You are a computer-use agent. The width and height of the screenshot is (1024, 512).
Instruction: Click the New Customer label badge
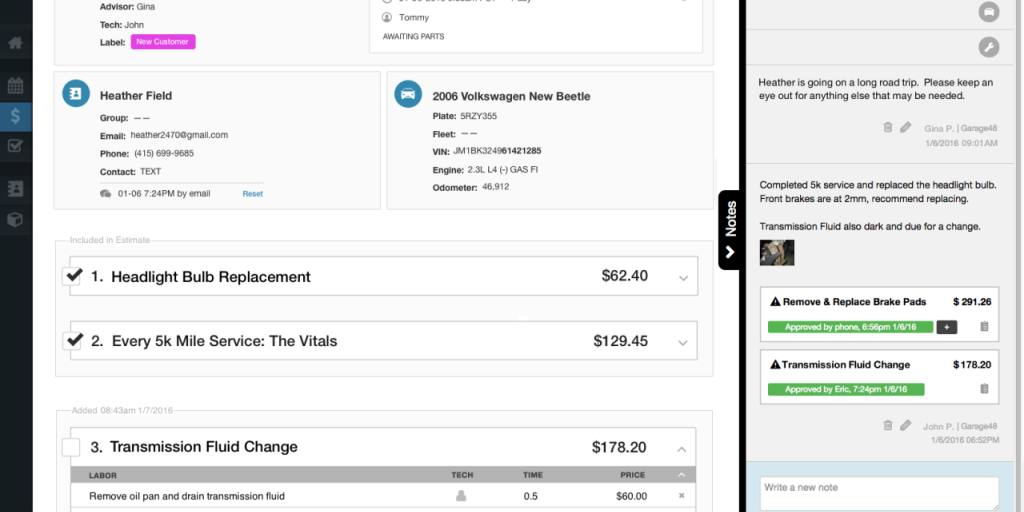coord(163,42)
